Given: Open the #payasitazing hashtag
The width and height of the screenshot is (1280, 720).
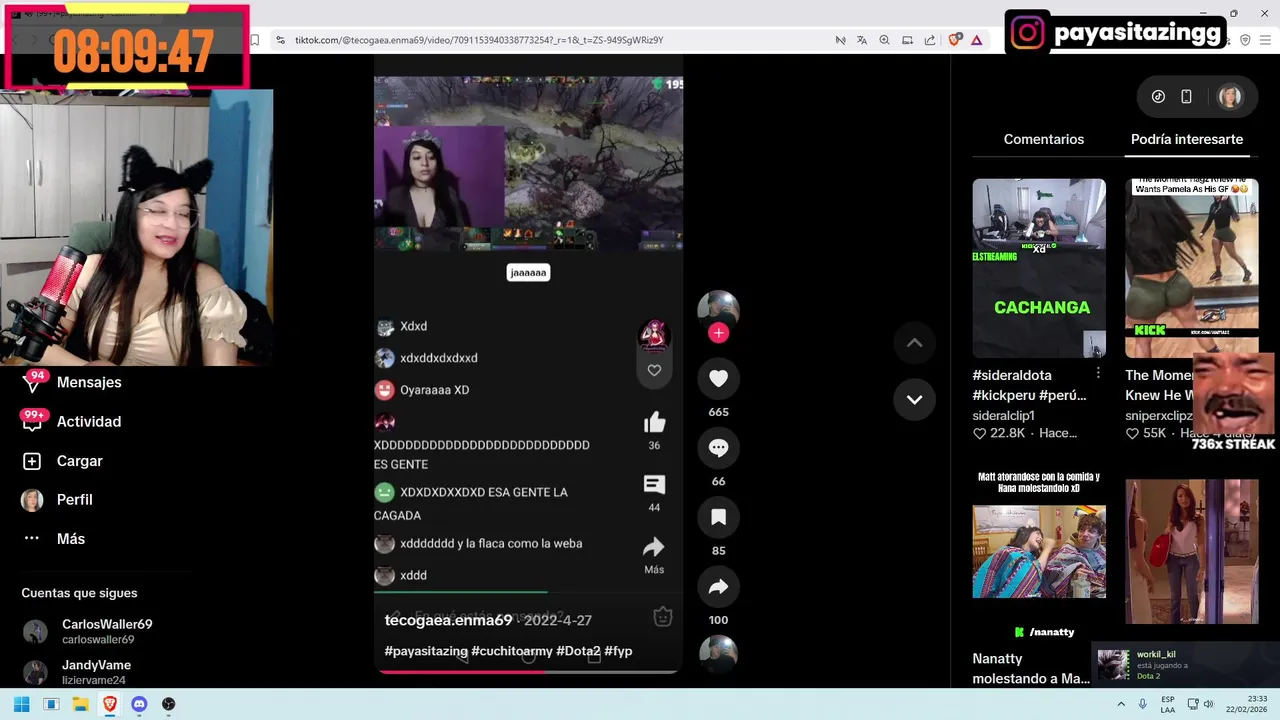Looking at the screenshot, I should pyautogui.click(x=426, y=651).
